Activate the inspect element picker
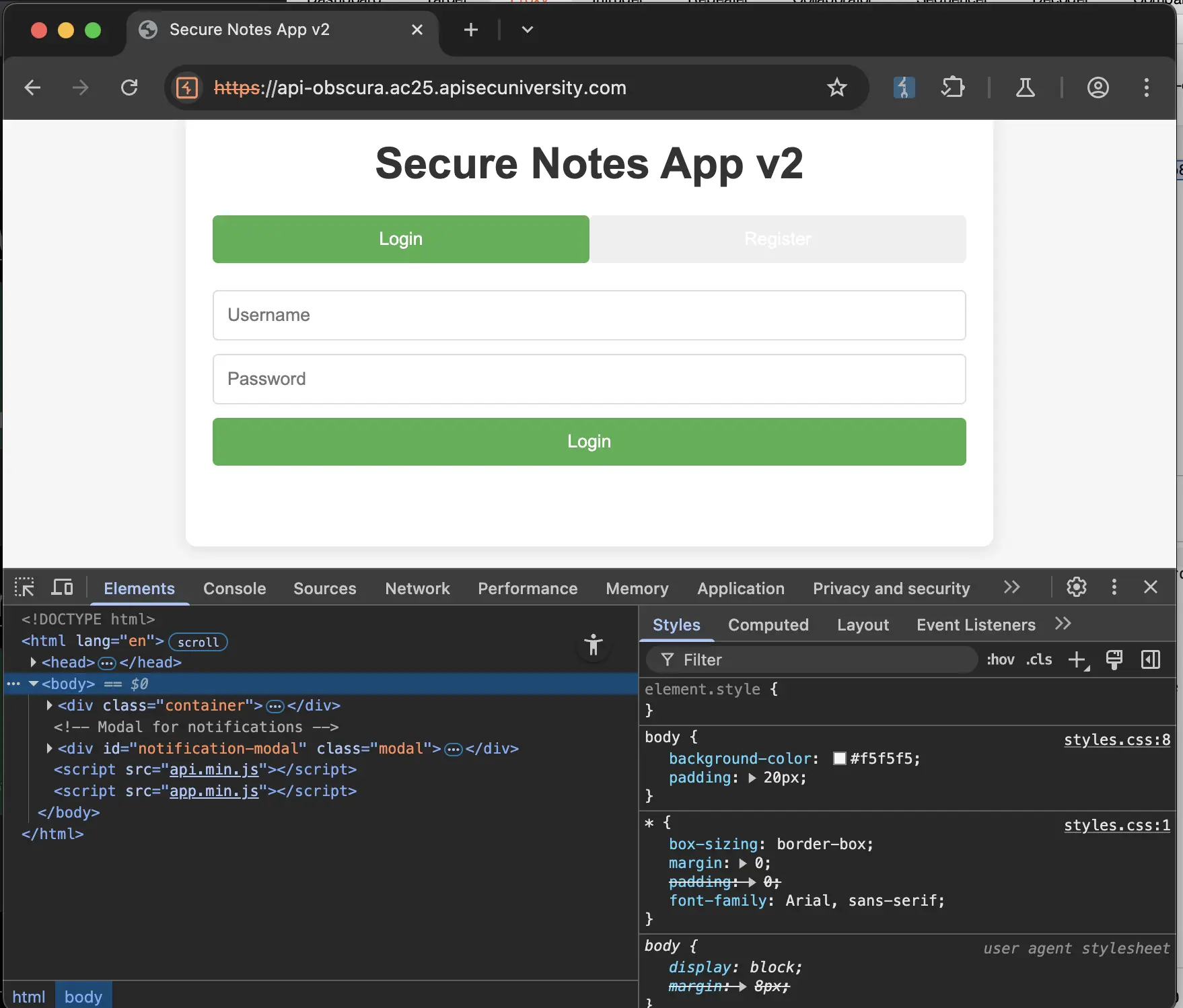 pyautogui.click(x=24, y=587)
